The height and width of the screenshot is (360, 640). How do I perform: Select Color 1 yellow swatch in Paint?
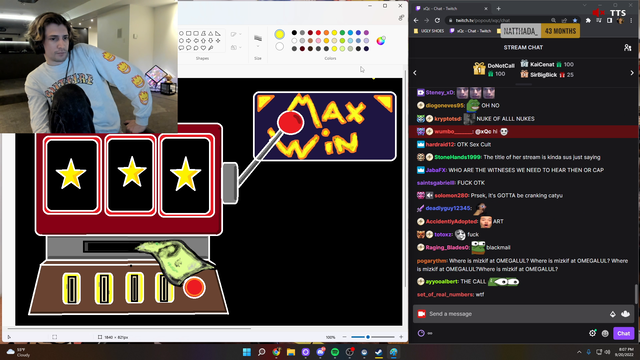click(279, 34)
